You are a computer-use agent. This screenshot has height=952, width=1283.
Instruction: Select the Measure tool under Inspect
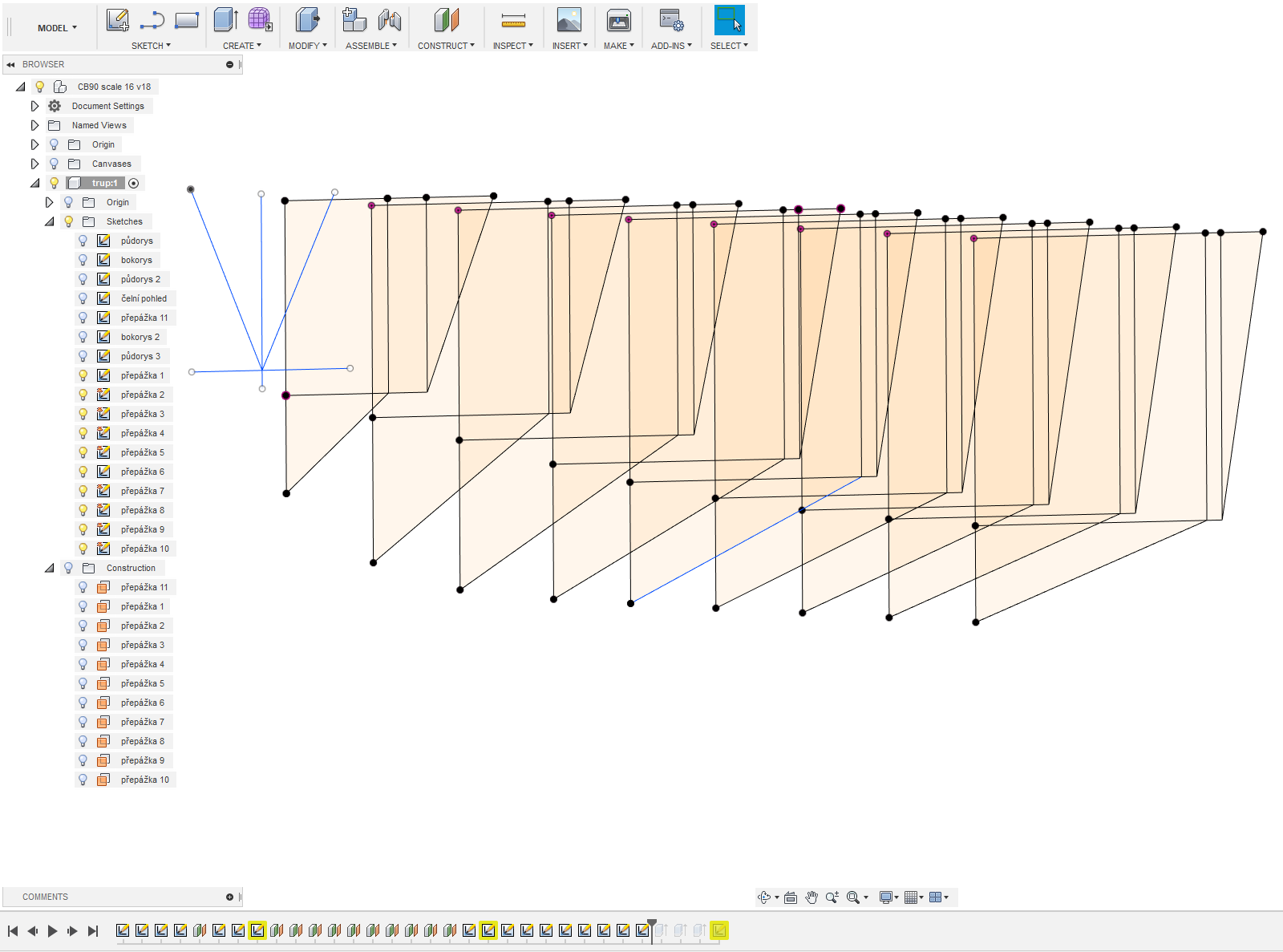[513, 21]
